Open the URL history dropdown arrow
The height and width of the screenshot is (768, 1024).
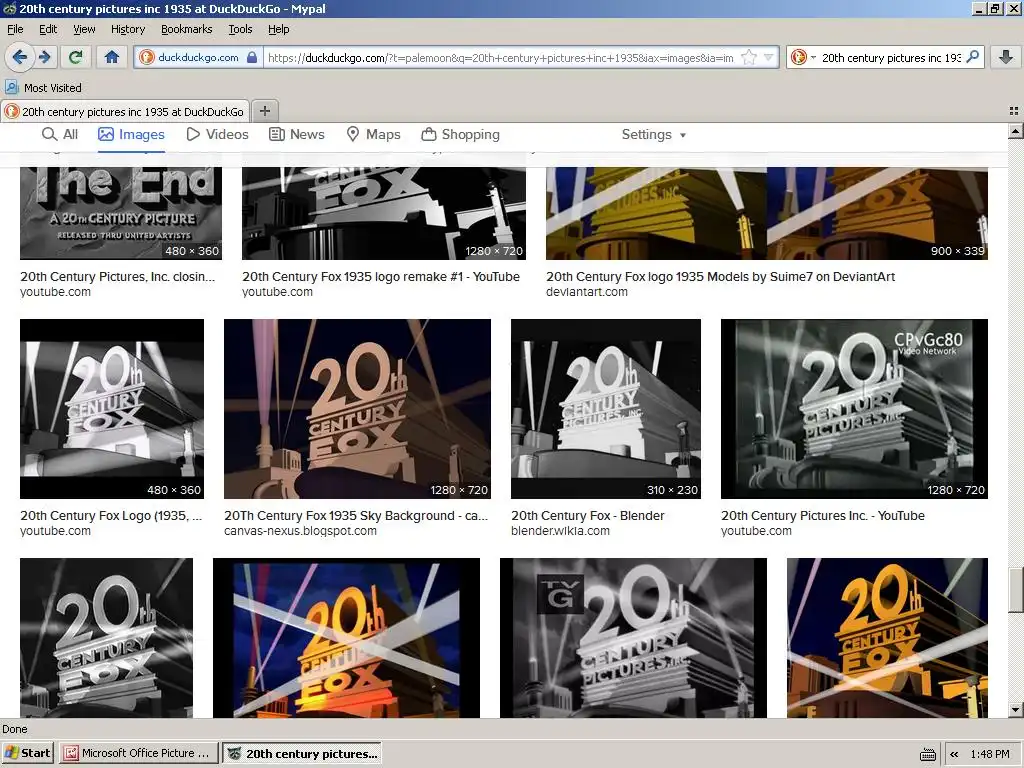point(769,57)
